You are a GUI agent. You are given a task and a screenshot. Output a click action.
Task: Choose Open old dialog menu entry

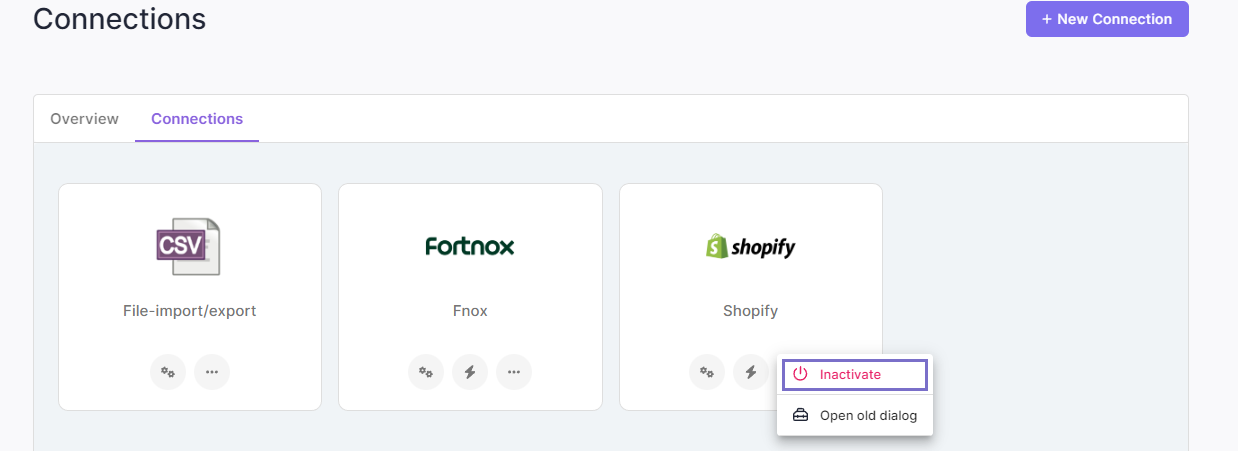(x=855, y=415)
